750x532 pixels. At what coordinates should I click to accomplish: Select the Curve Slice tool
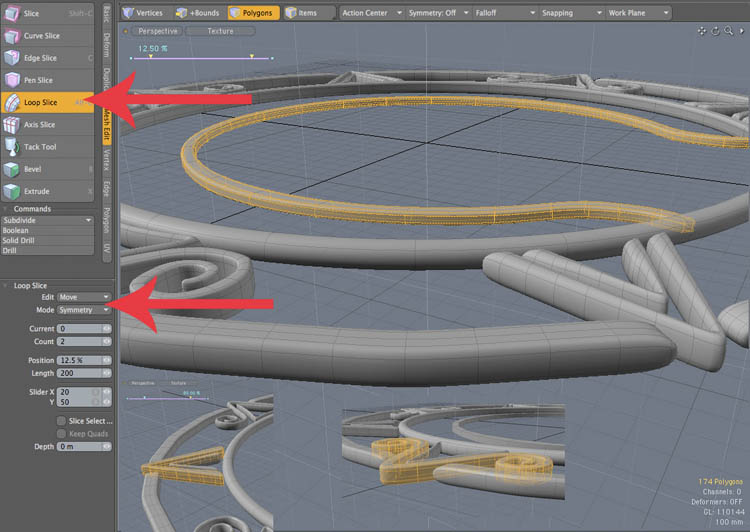coord(47,36)
